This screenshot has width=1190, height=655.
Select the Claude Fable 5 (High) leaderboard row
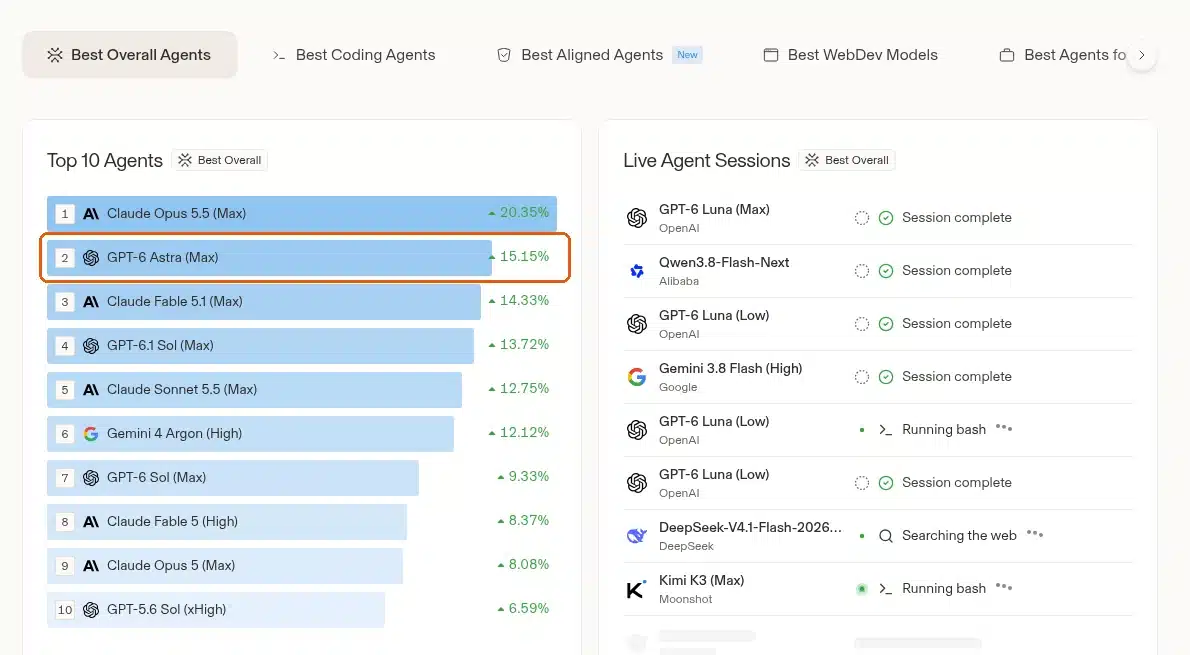coord(302,522)
